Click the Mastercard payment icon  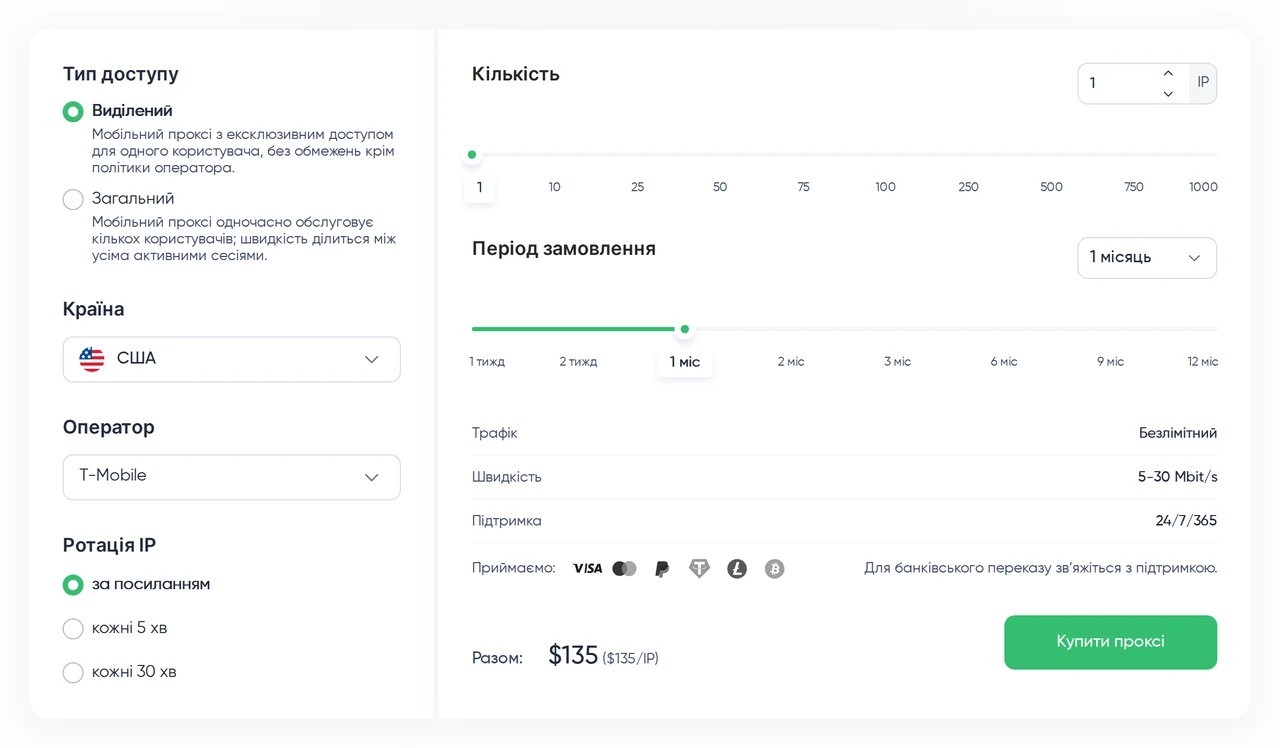click(624, 569)
